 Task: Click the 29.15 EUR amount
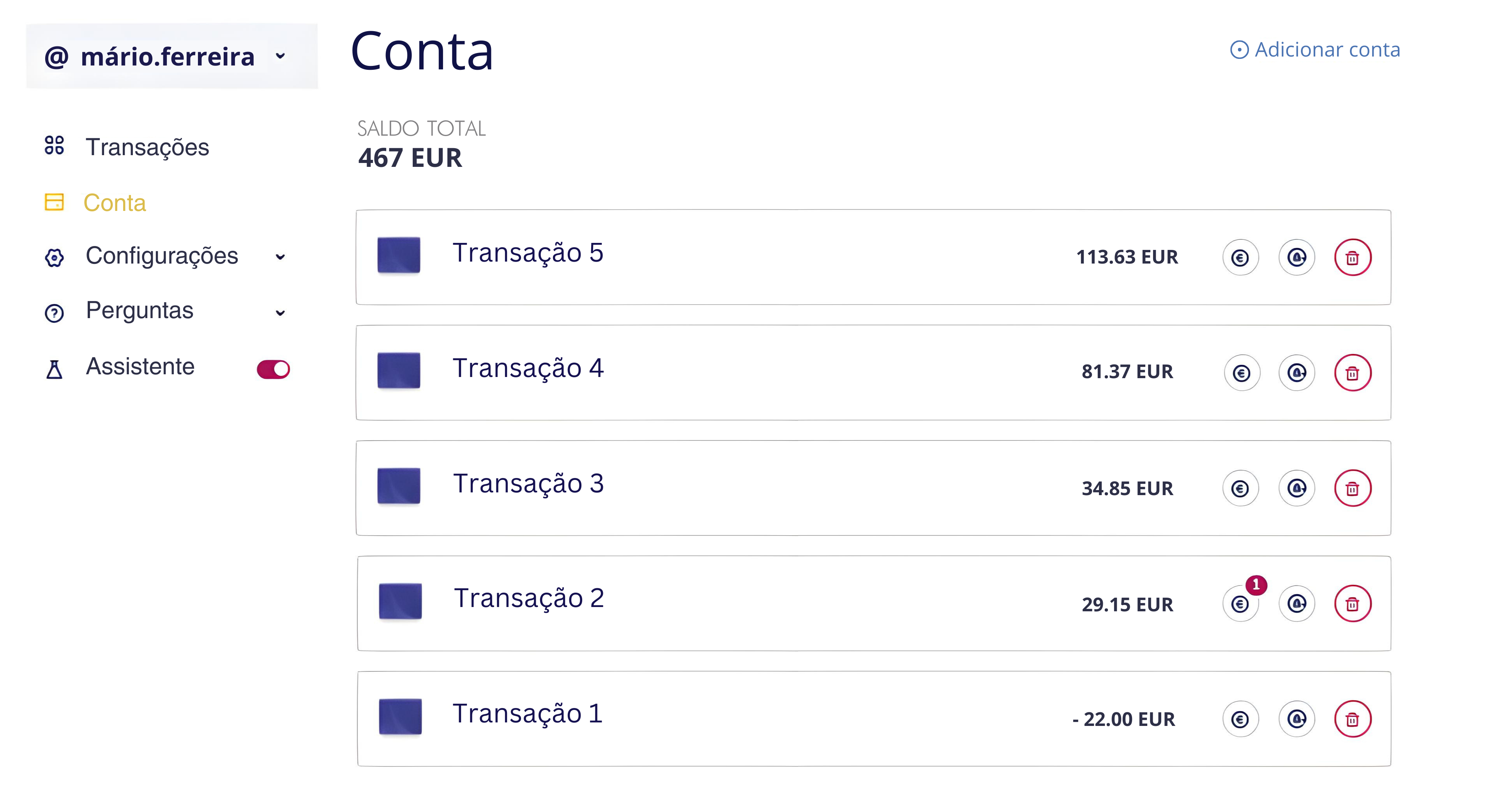pyautogui.click(x=1127, y=604)
